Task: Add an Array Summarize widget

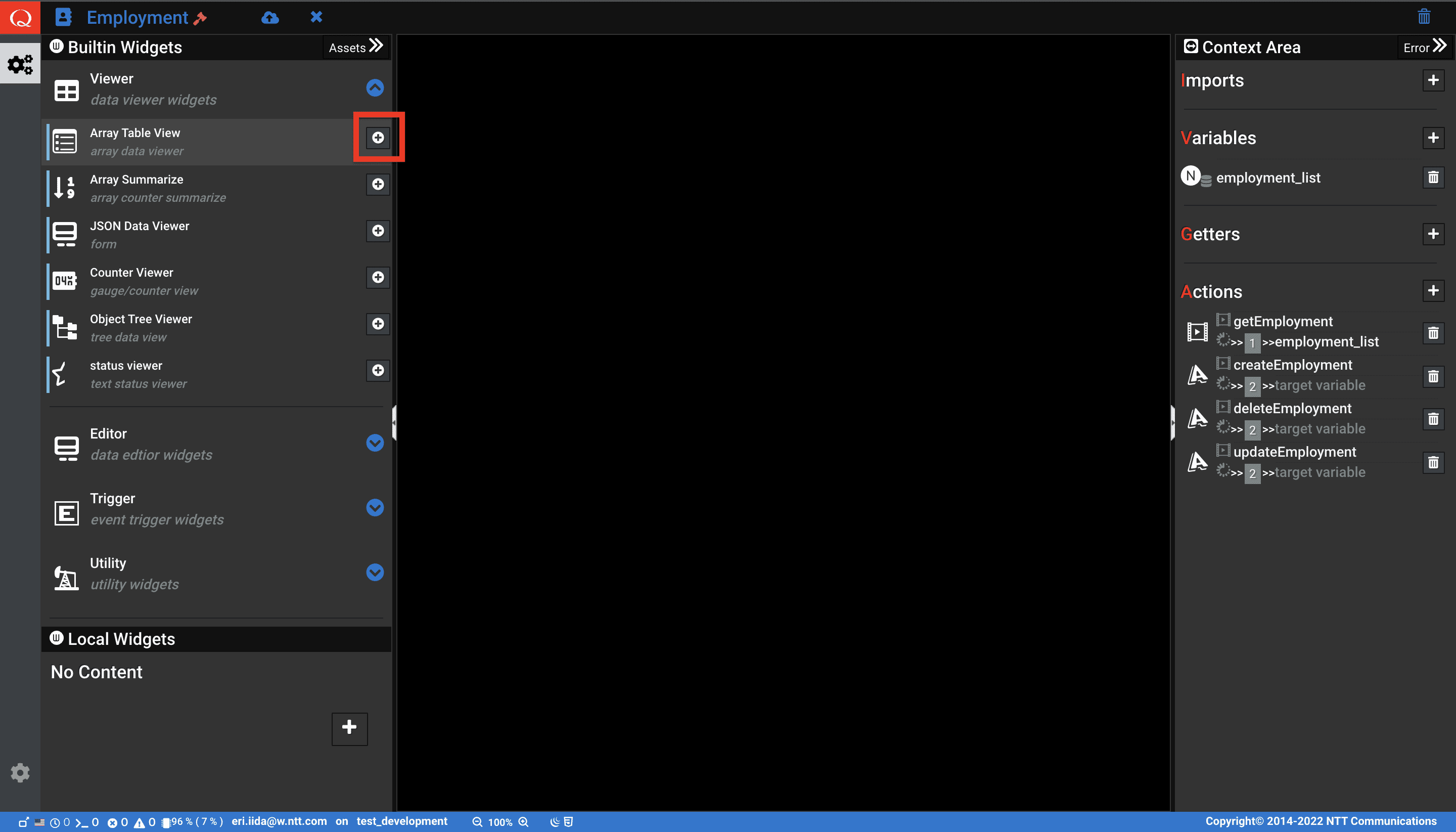Action: click(378, 184)
